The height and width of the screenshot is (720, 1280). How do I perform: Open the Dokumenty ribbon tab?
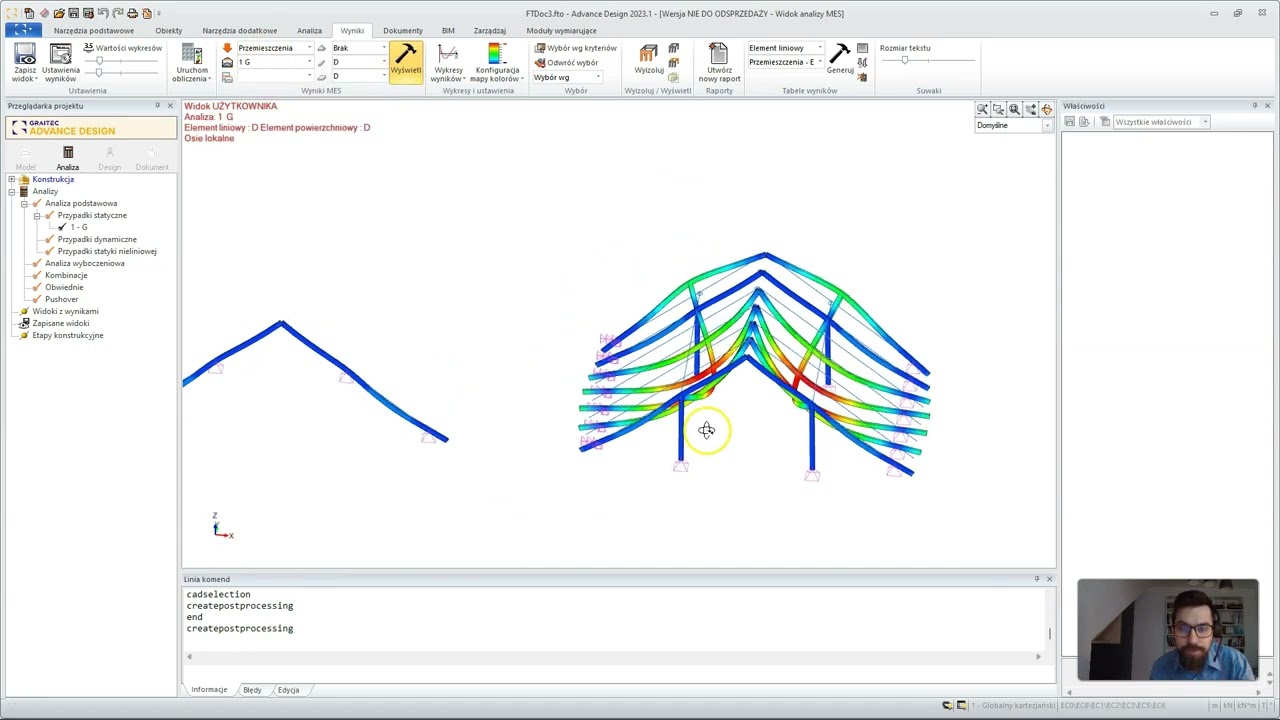[403, 30]
